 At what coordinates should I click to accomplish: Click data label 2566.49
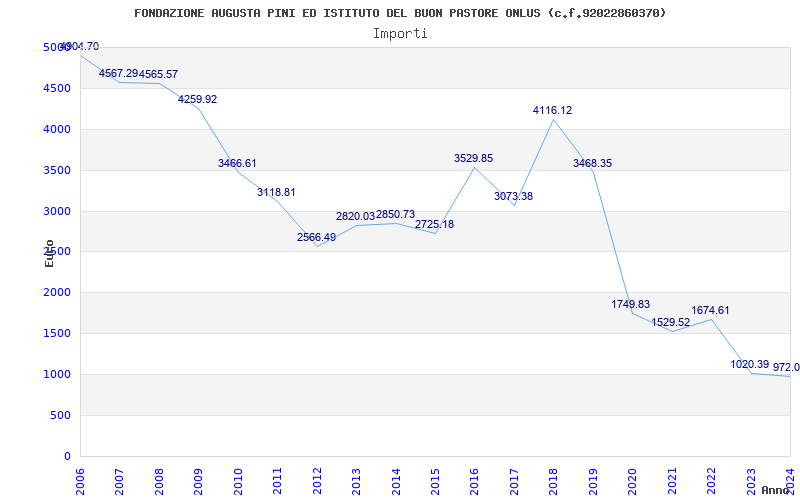click(x=316, y=237)
